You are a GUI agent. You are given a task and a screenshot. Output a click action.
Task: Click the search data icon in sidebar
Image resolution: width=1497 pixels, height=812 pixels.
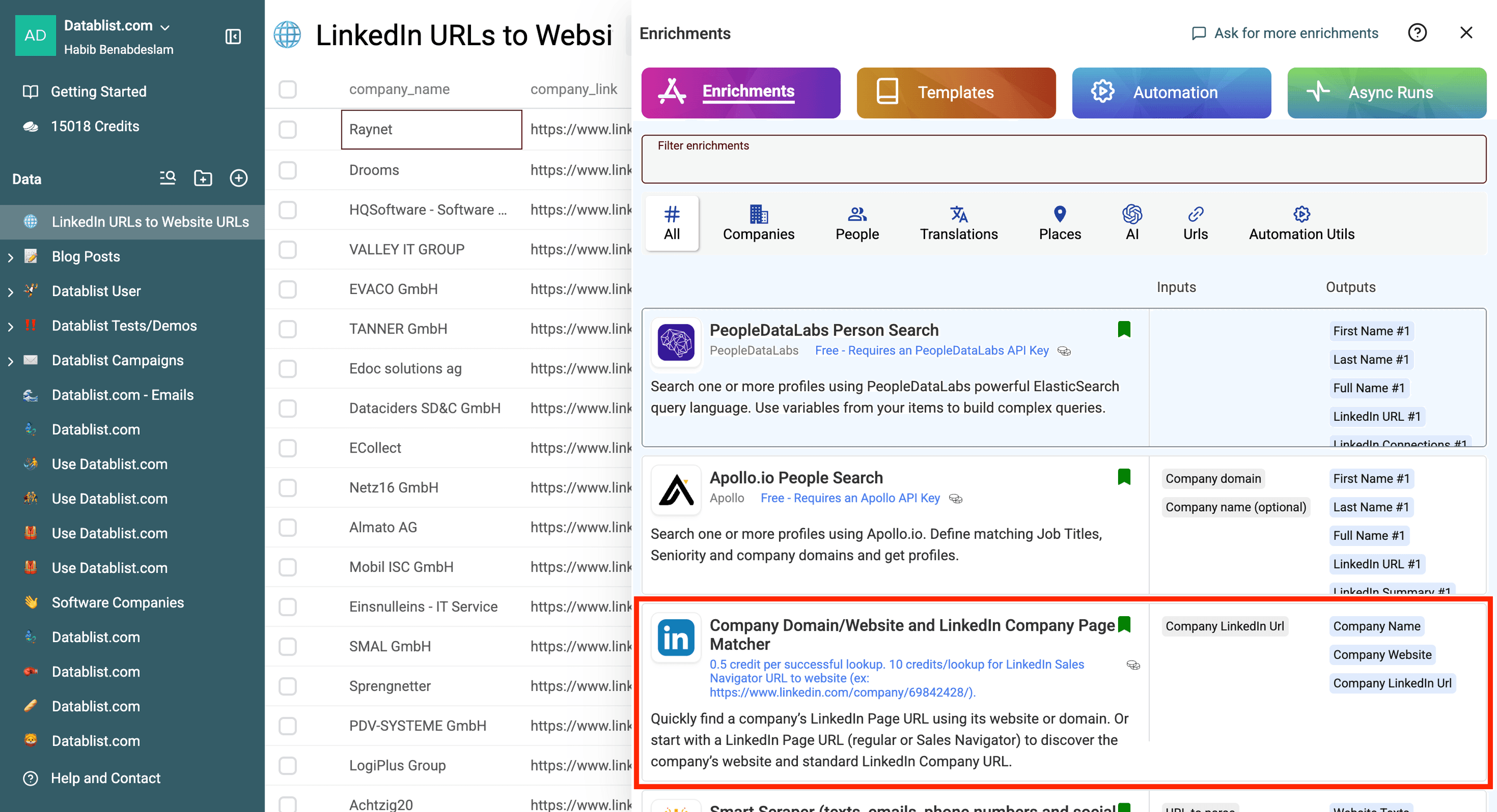[168, 178]
